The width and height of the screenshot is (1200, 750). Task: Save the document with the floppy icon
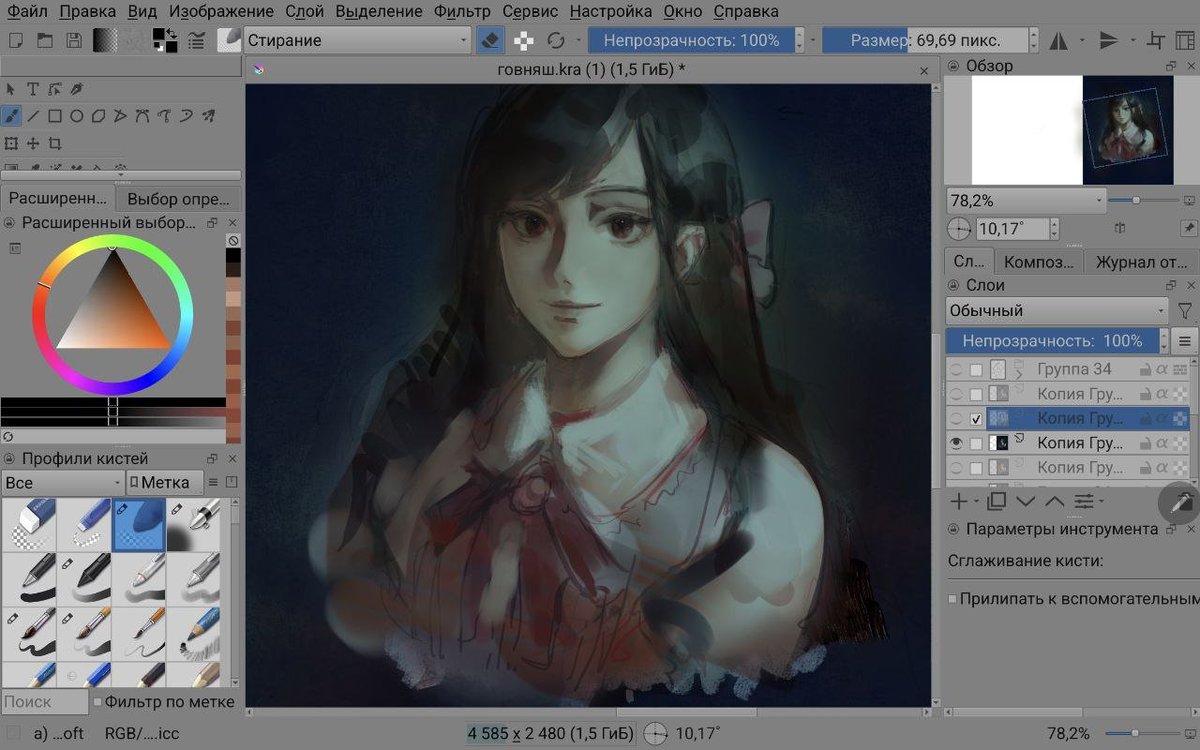tap(74, 40)
